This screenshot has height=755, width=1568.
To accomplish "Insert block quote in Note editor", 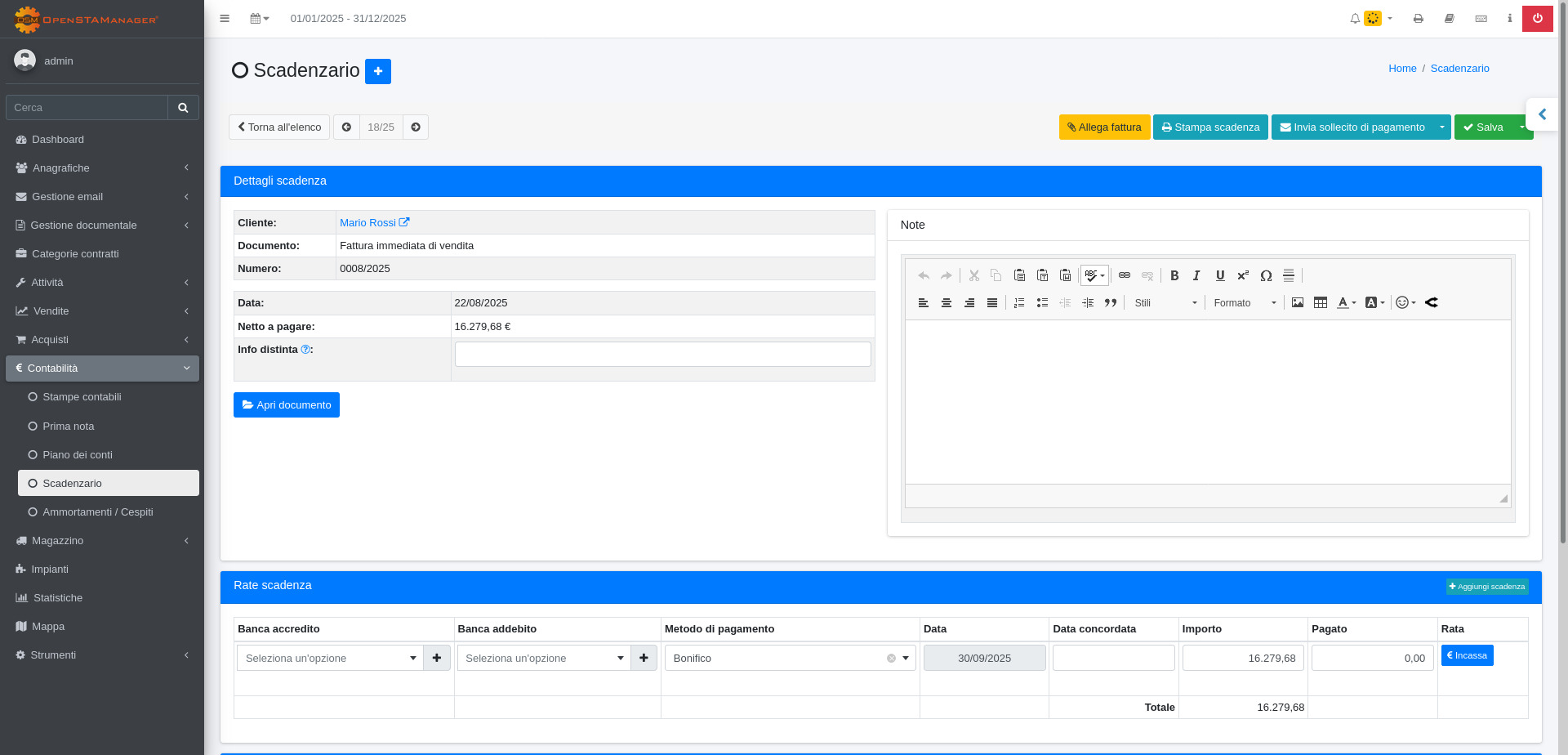I will (1111, 302).
